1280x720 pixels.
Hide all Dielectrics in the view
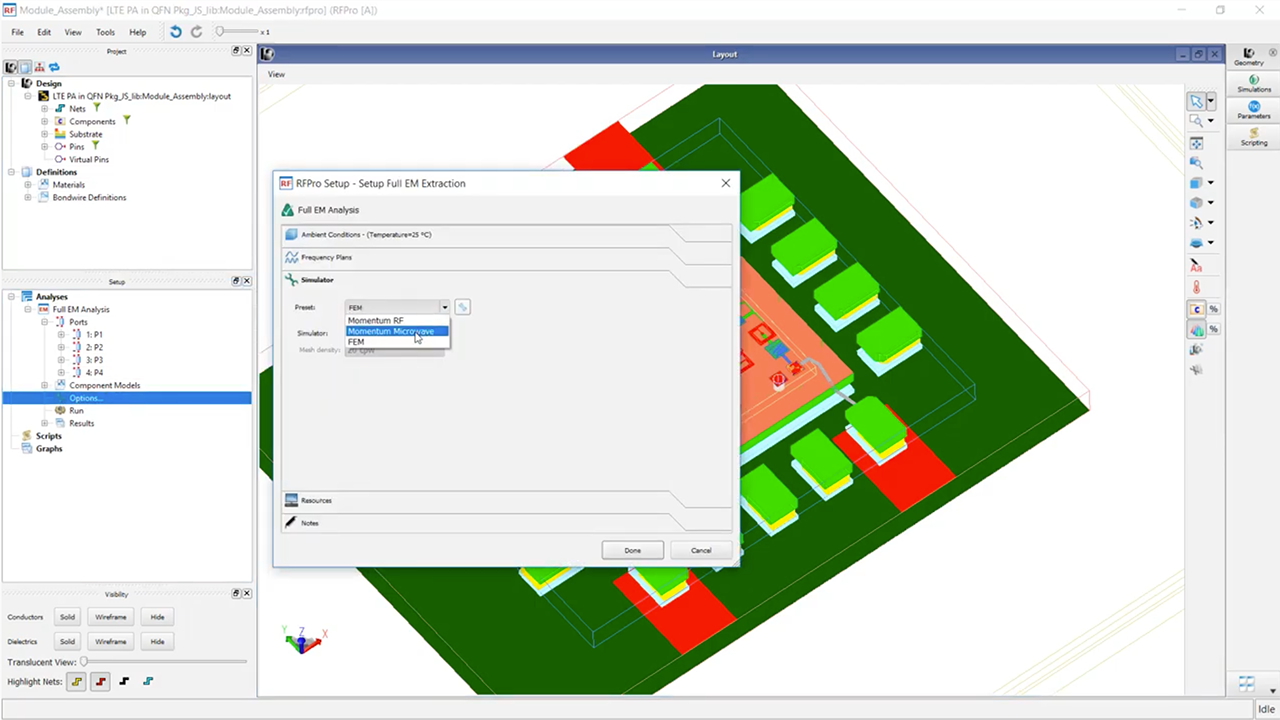(157, 641)
